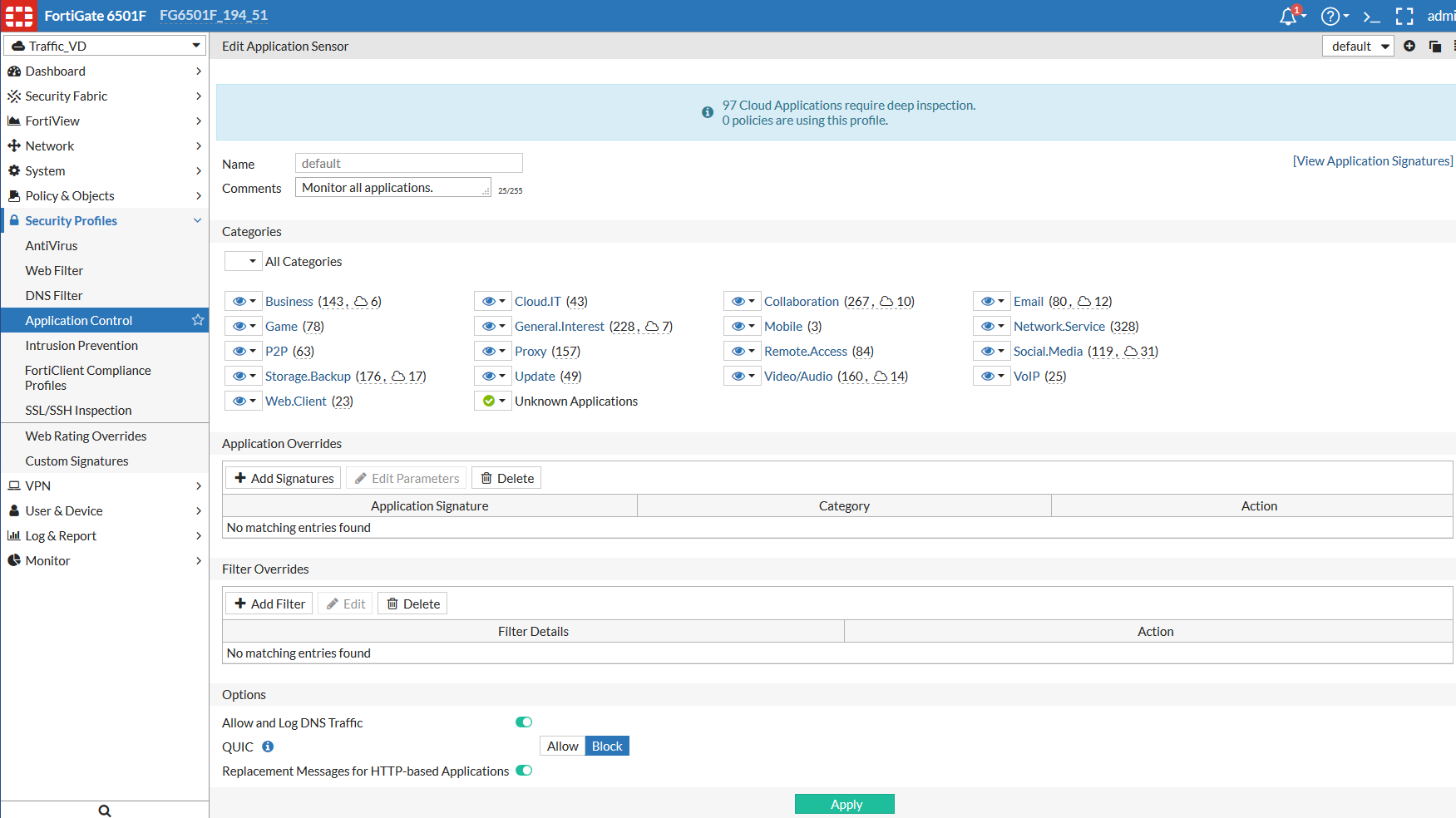Open All Categories action dropdown
This screenshot has height=818, width=1456.
pos(244,261)
